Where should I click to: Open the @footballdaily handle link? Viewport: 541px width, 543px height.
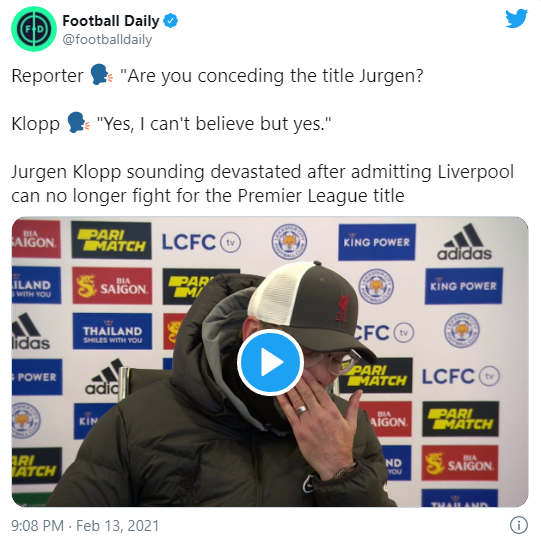click(107, 39)
